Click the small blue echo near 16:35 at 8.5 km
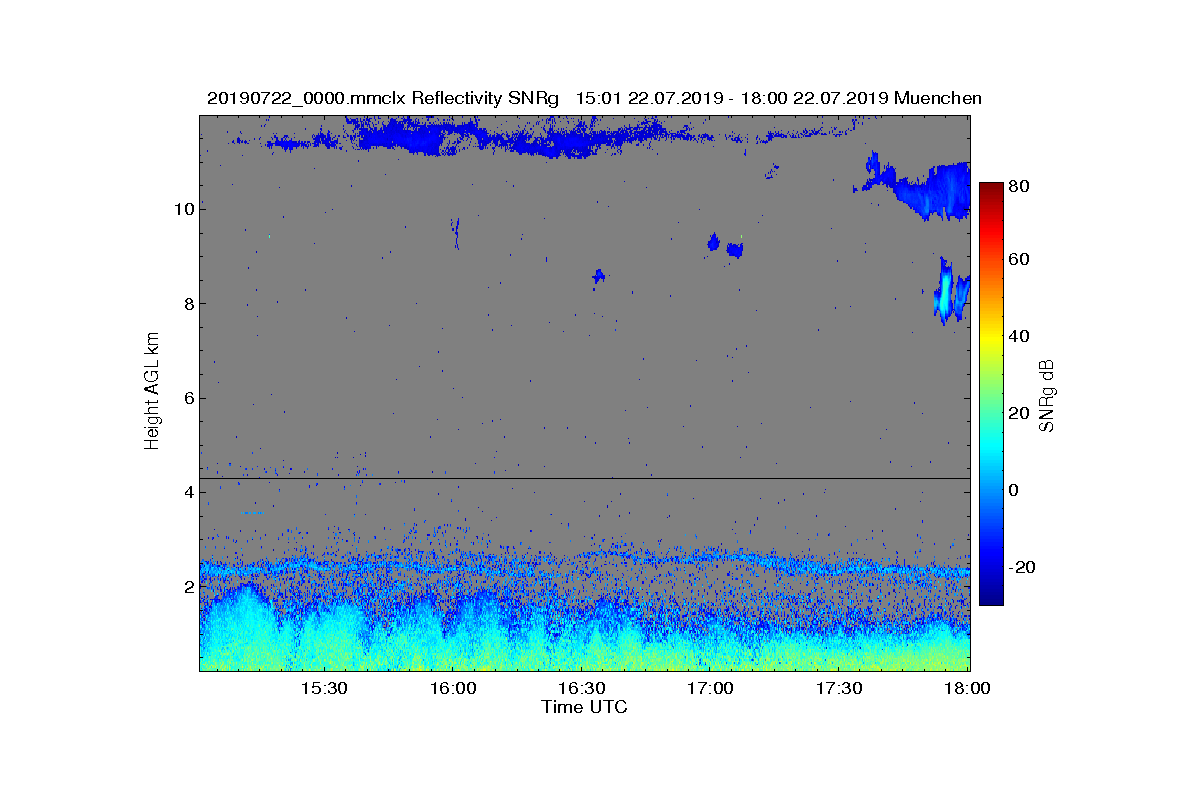Screen dimensions: 1200x800 [x=598, y=276]
